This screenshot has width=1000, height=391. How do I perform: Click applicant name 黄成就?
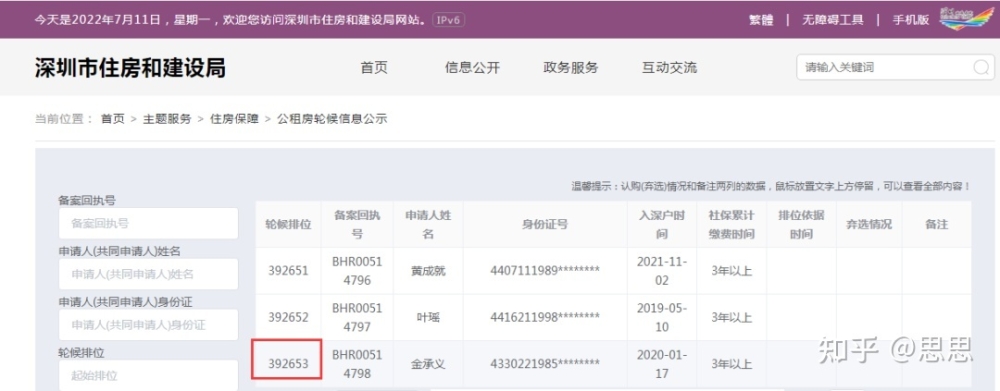pyautogui.click(x=428, y=271)
